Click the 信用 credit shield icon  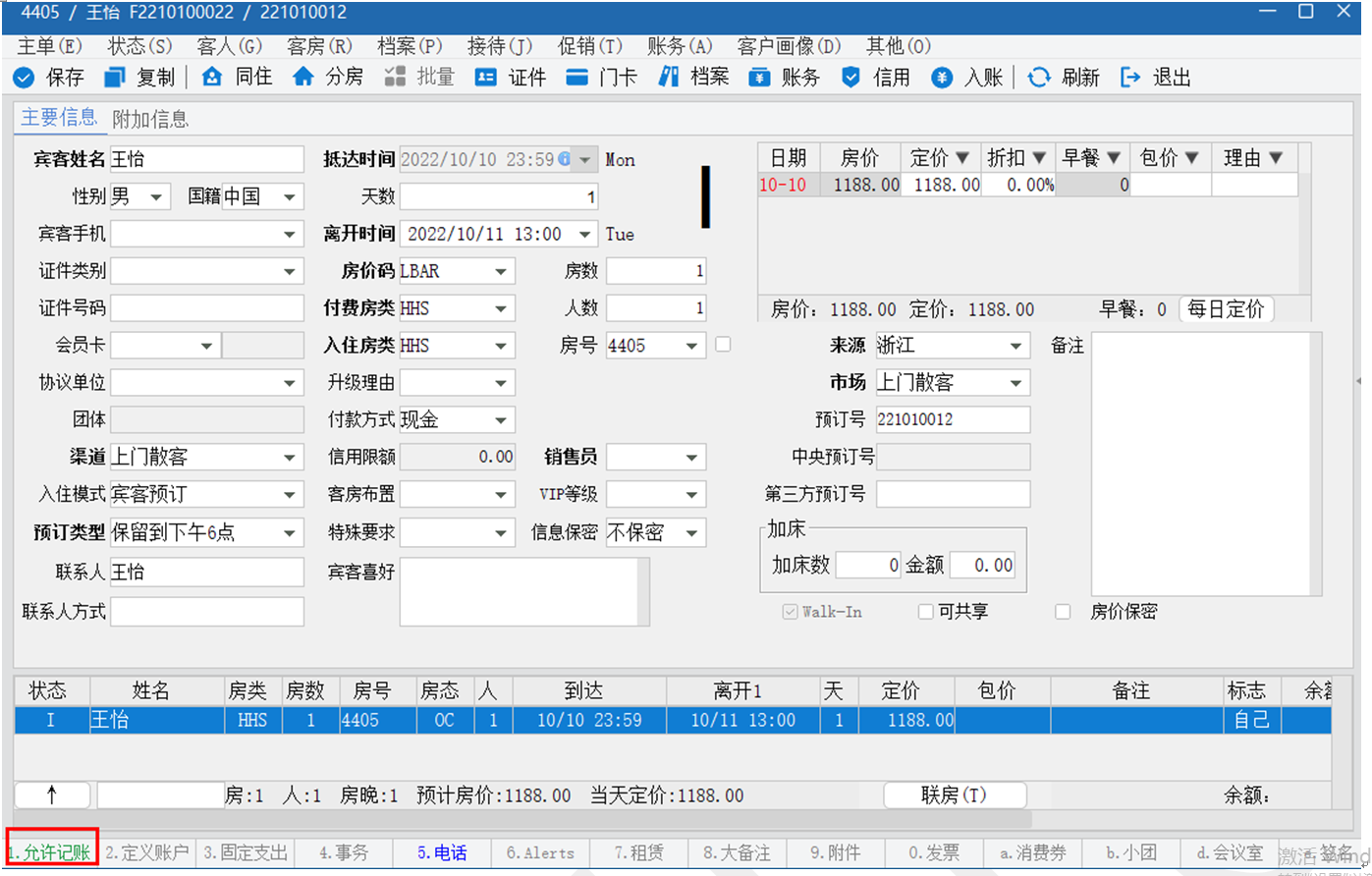pyautogui.click(x=851, y=78)
